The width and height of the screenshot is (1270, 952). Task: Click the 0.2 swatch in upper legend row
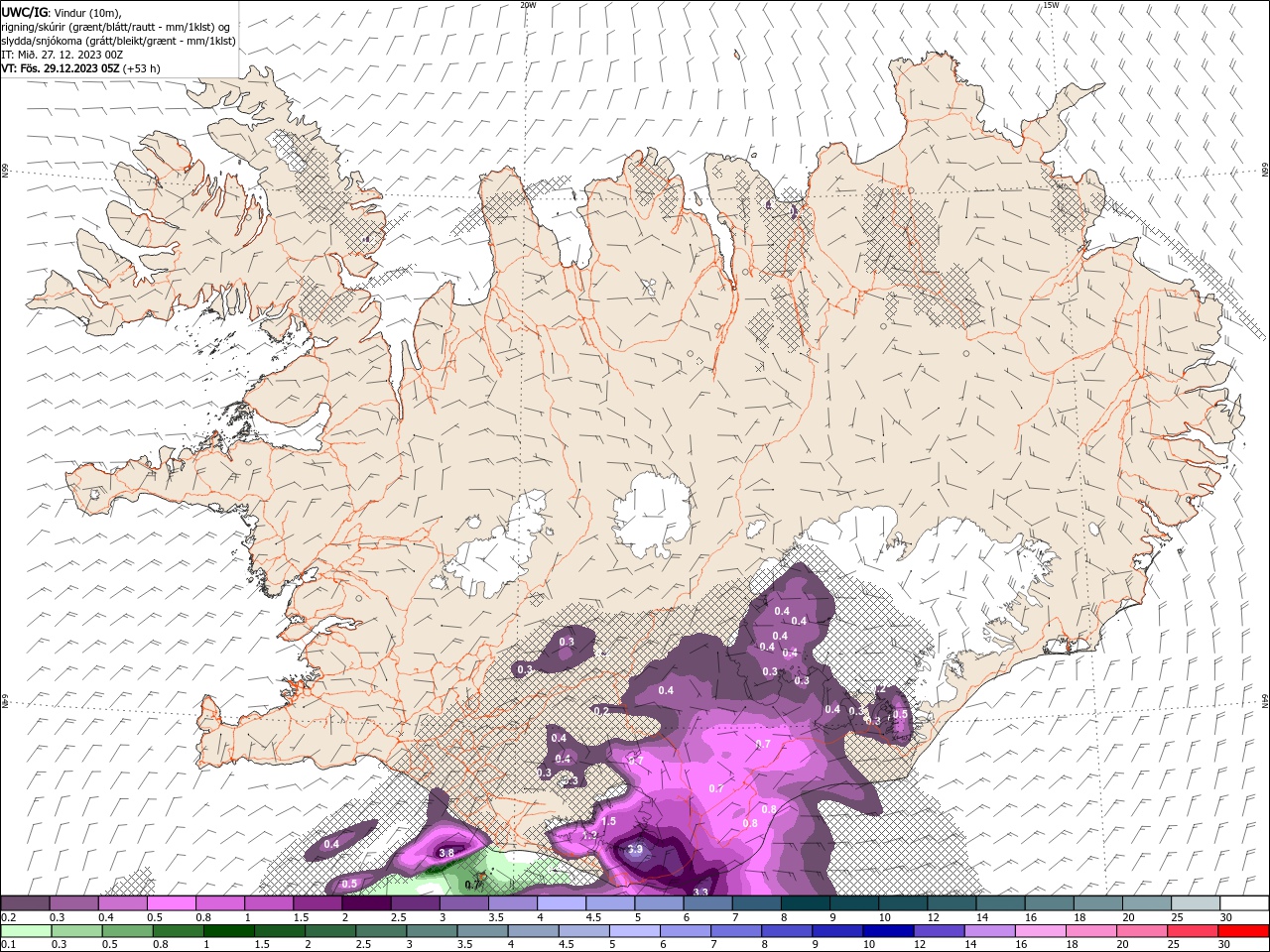(x=25, y=903)
